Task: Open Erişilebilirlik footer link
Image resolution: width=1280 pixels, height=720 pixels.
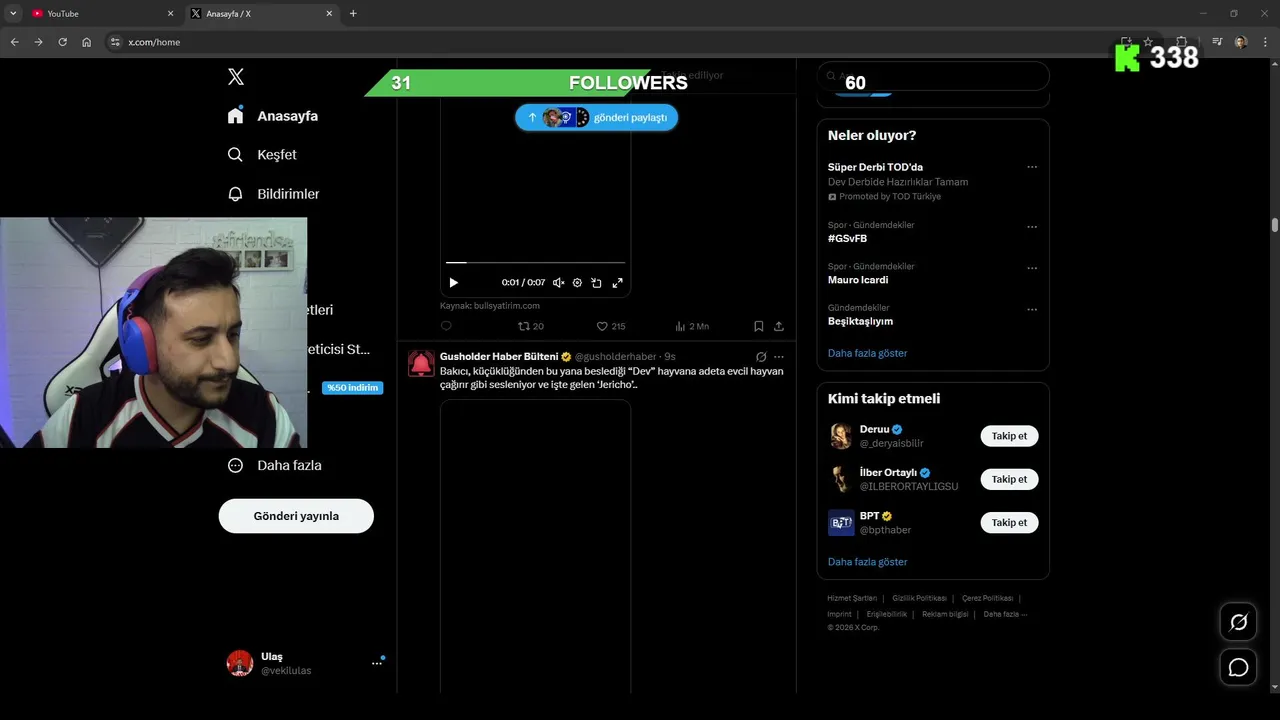Action: coord(887,614)
